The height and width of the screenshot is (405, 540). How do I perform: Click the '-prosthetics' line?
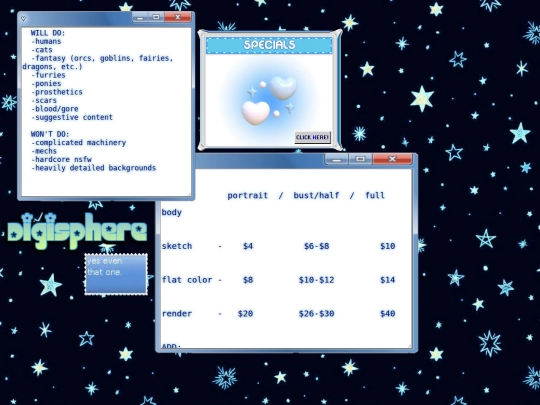coord(57,92)
